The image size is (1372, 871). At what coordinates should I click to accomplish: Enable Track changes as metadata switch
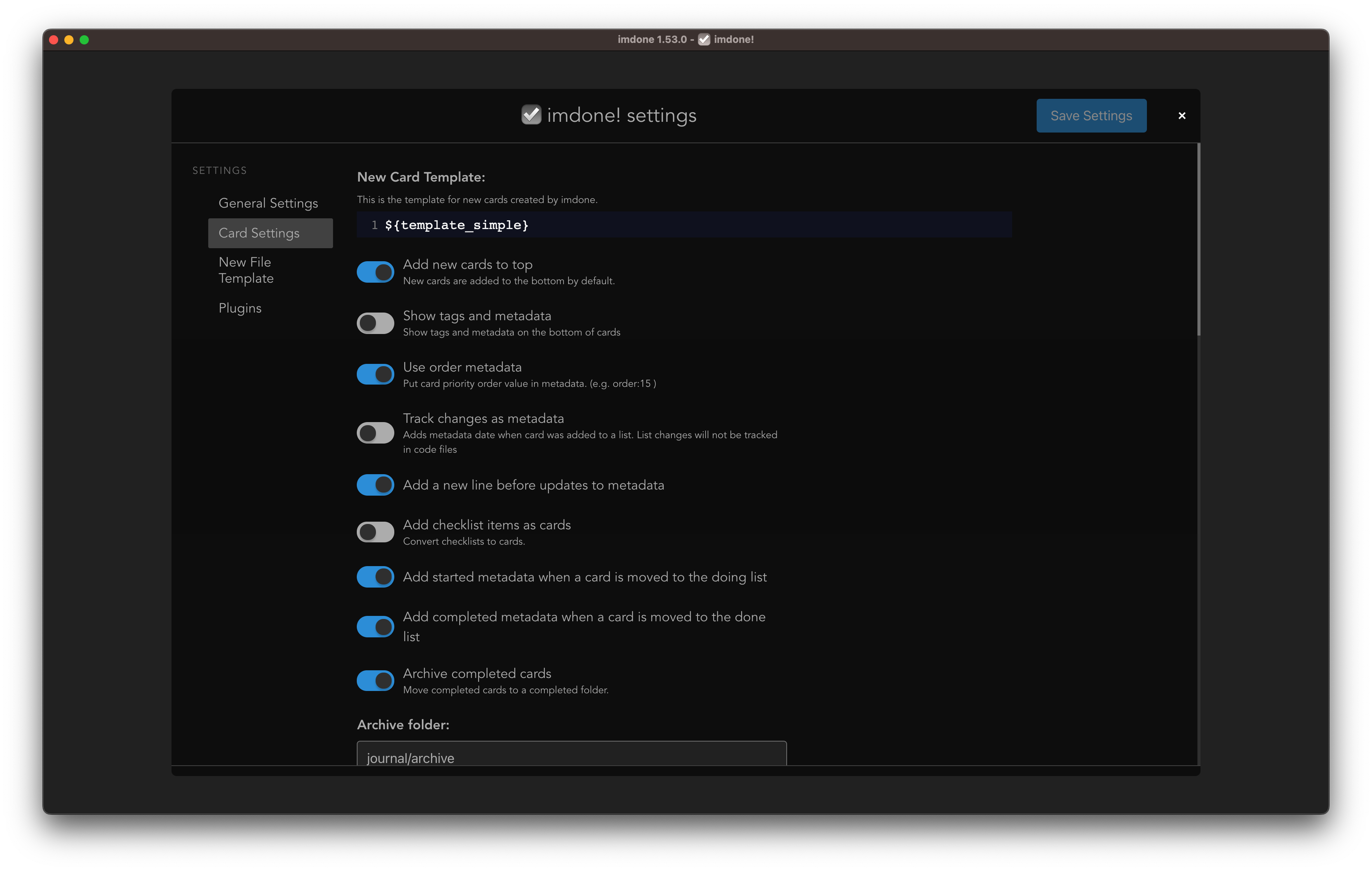click(376, 433)
